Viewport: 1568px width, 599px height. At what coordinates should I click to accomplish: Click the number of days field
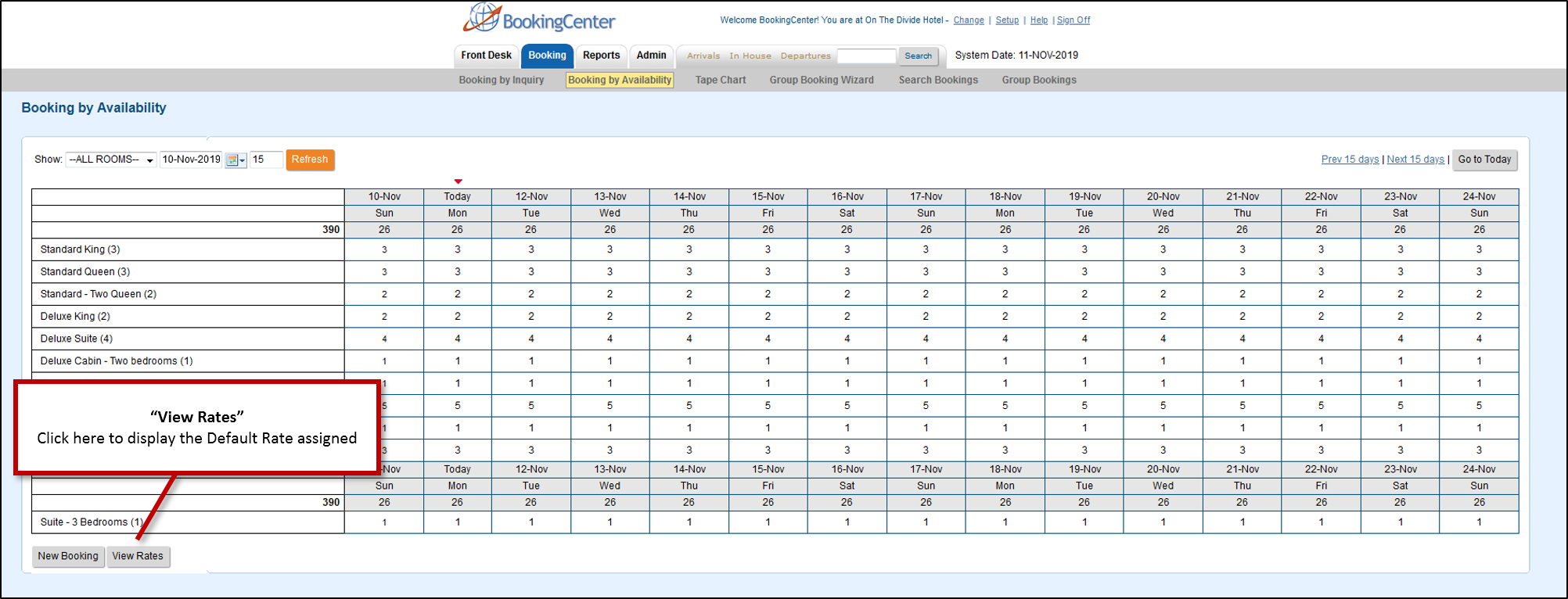266,160
